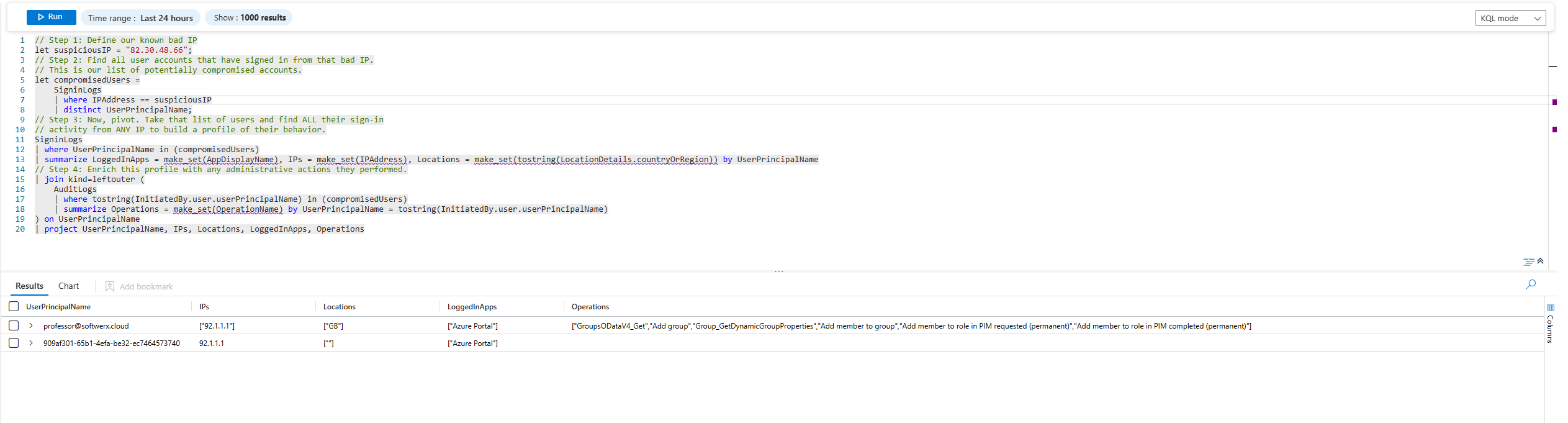Open the KQL mode dropdown
The width and height of the screenshot is (1568, 423).
pyautogui.click(x=1510, y=18)
